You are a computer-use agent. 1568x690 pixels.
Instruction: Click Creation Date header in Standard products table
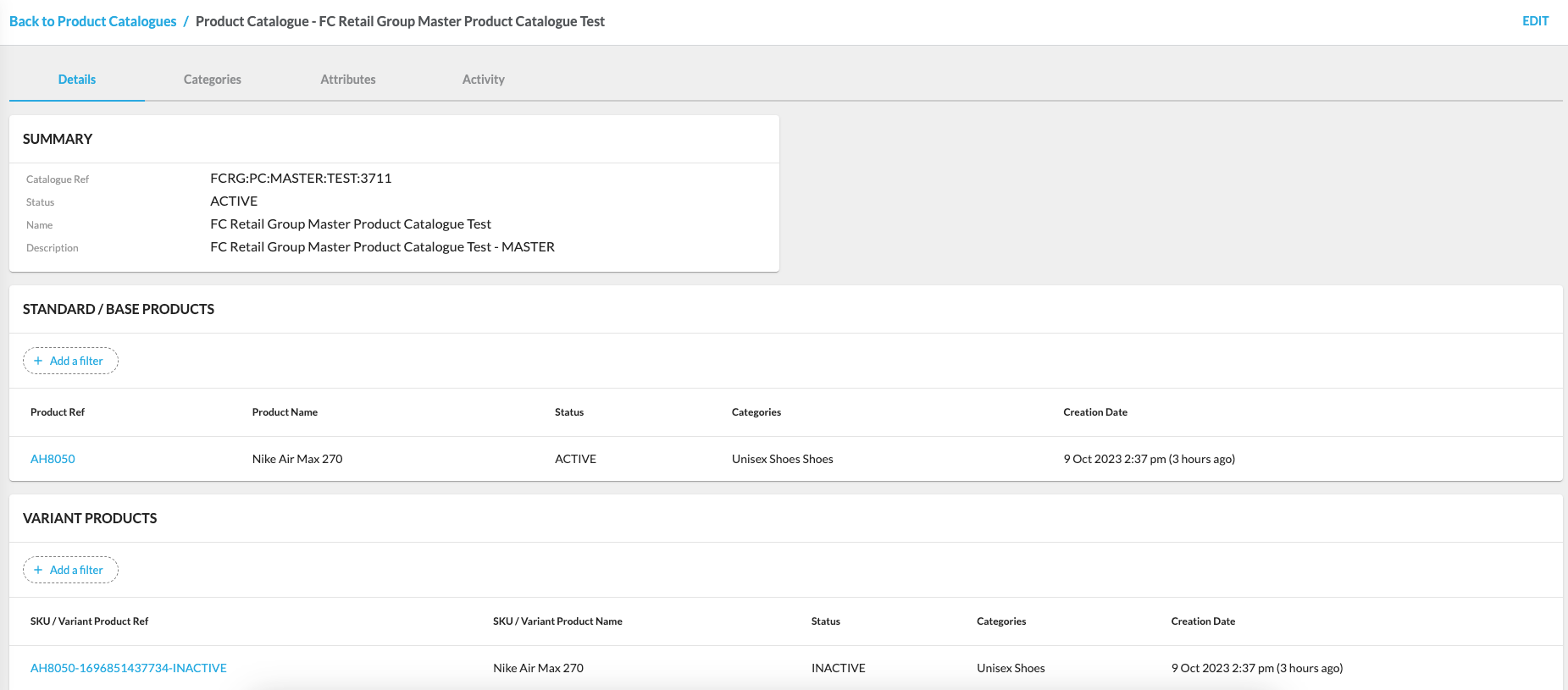[1095, 412]
